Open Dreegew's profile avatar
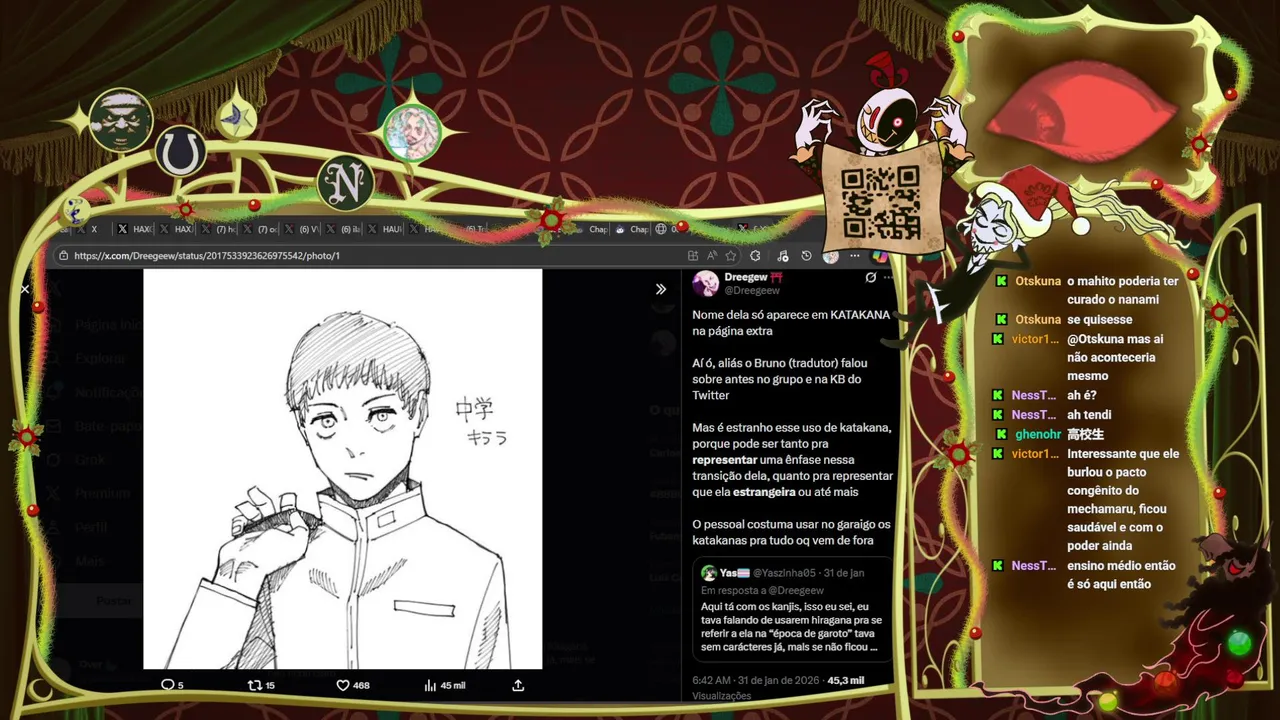The width and height of the screenshot is (1280, 720). coord(706,283)
